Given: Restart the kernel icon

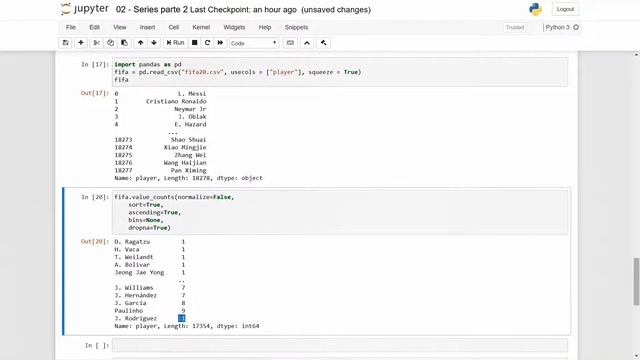Looking at the screenshot, I should click(x=207, y=43).
